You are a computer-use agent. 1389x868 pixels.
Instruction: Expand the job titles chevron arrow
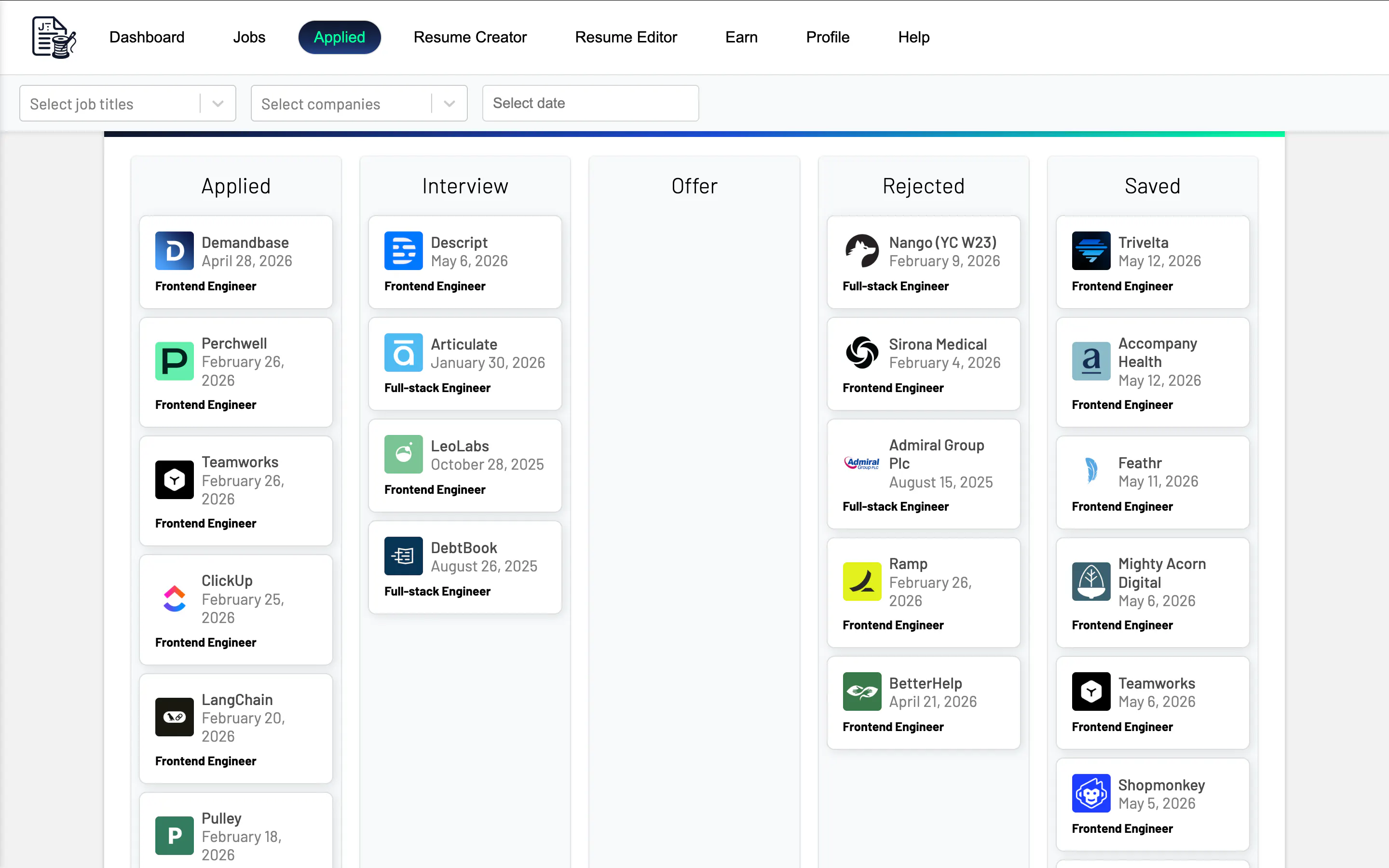point(218,104)
